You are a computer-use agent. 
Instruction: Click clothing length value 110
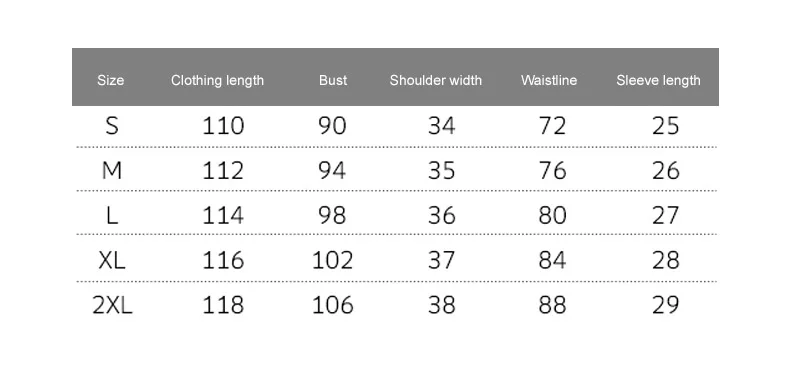223,125
